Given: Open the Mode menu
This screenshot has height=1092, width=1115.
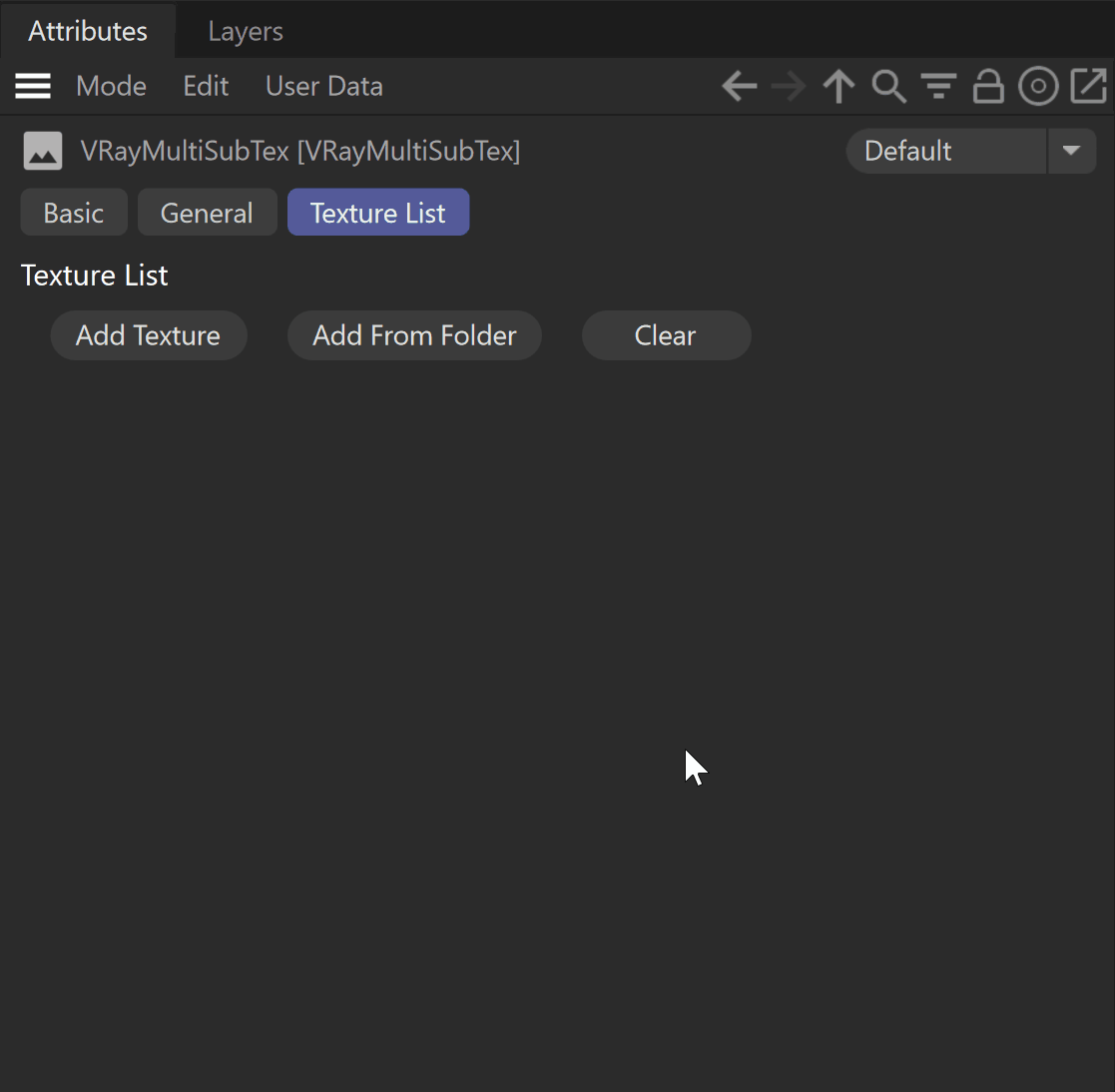Looking at the screenshot, I should click(111, 87).
